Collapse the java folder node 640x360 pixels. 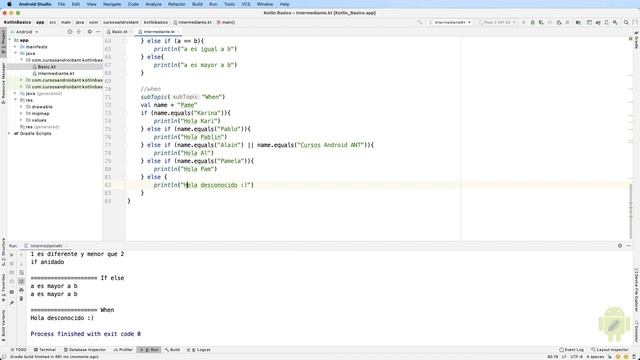coord(16,53)
